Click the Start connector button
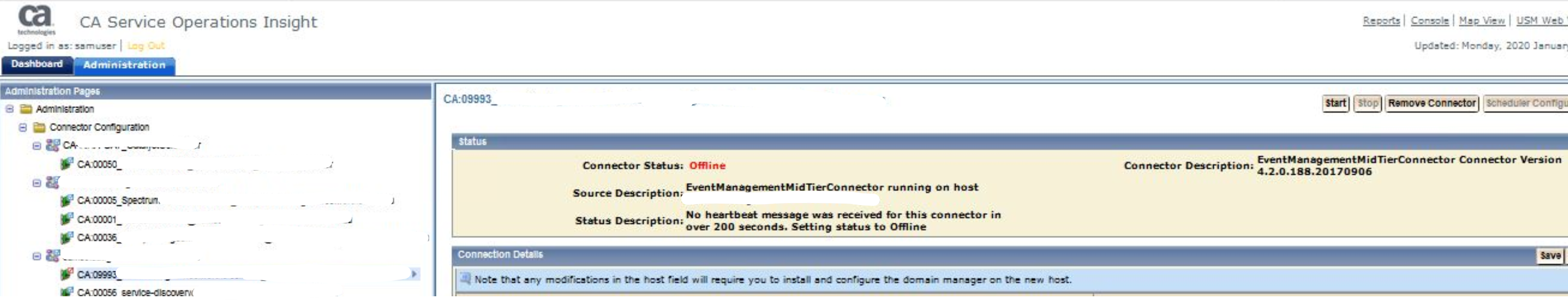 1335,104
